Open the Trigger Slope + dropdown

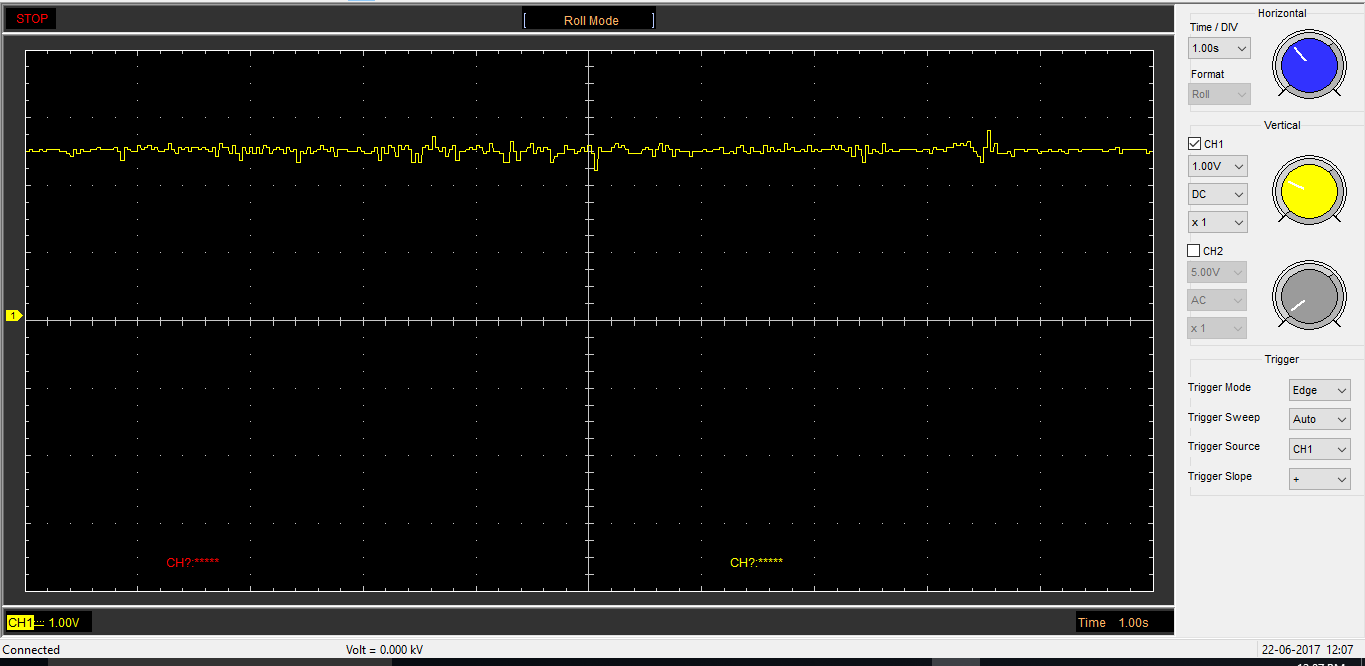1320,479
